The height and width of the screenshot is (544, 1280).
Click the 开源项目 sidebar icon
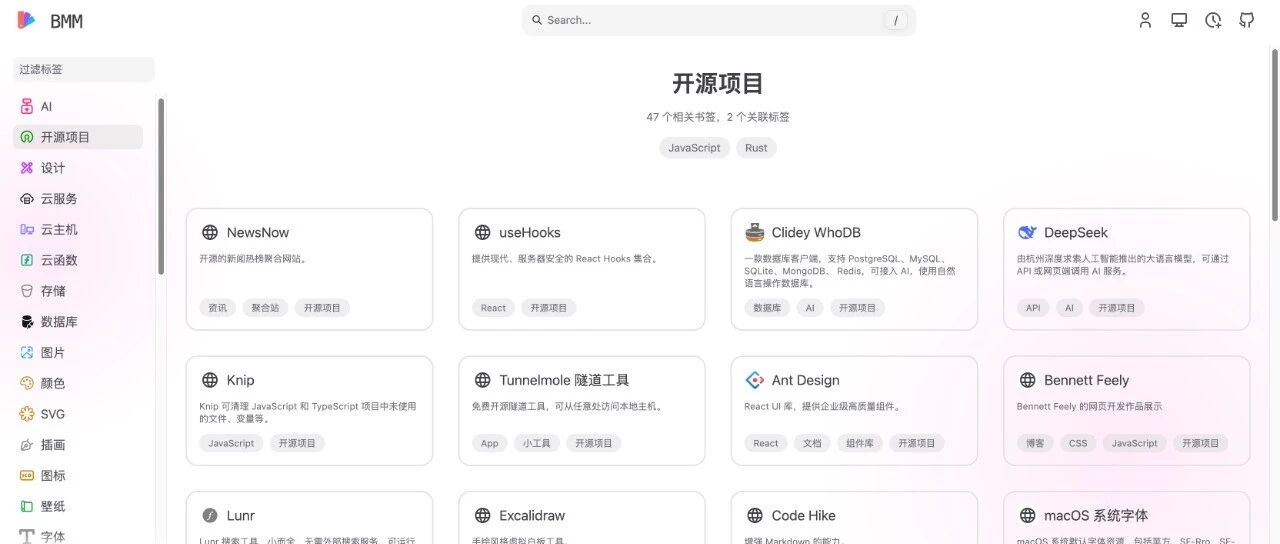click(x=27, y=137)
